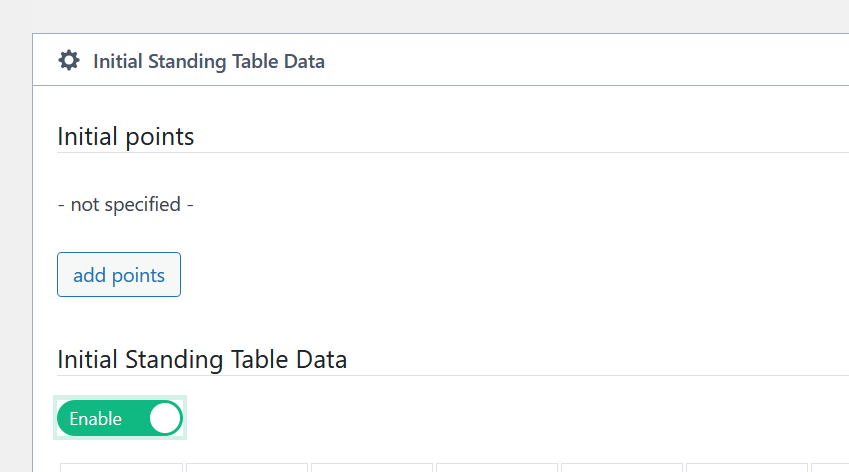The height and width of the screenshot is (472, 849).
Task: Click the gear icon in panel header
Action: (69, 61)
